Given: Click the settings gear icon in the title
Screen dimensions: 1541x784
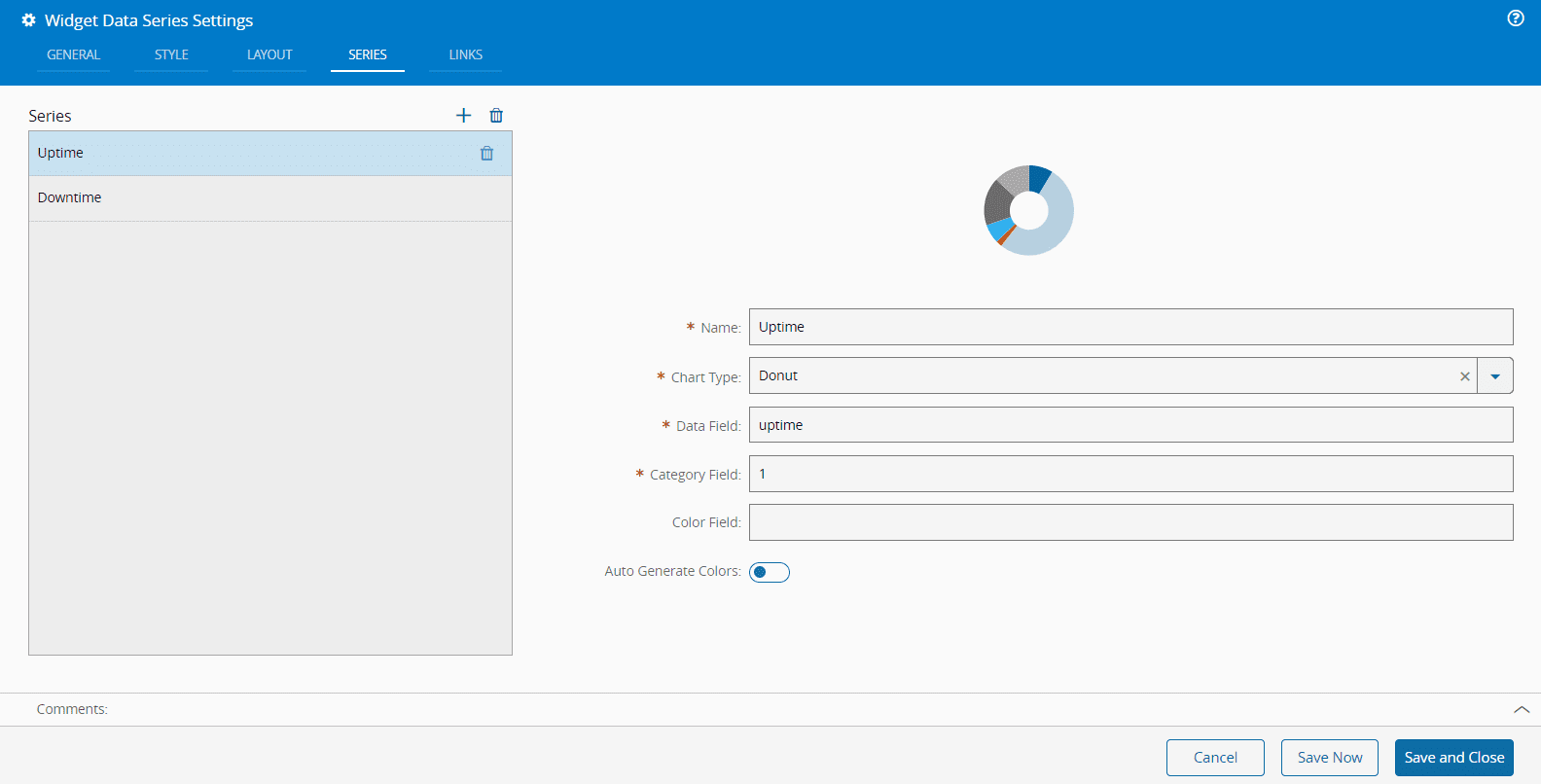Looking at the screenshot, I should [x=28, y=20].
